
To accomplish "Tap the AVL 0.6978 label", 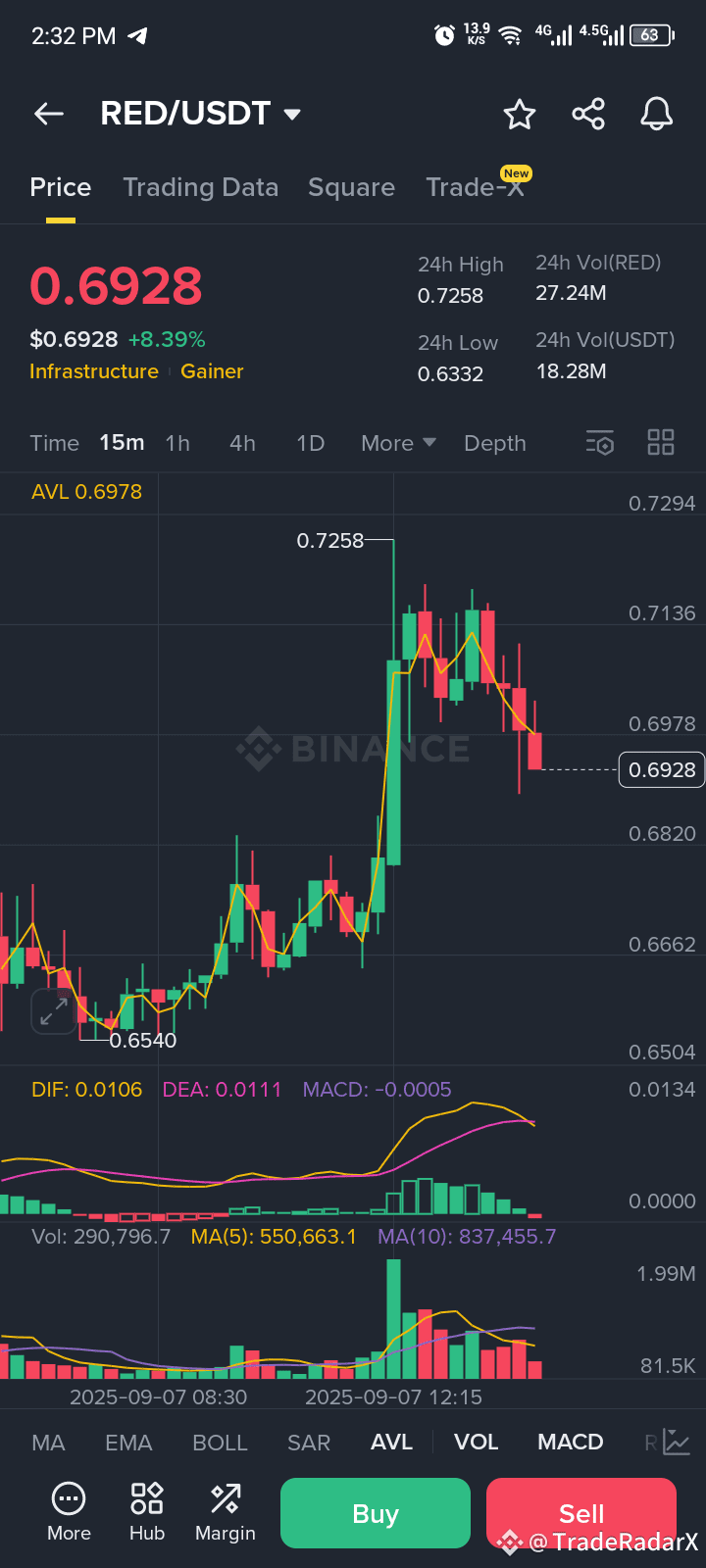I will point(86,491).
